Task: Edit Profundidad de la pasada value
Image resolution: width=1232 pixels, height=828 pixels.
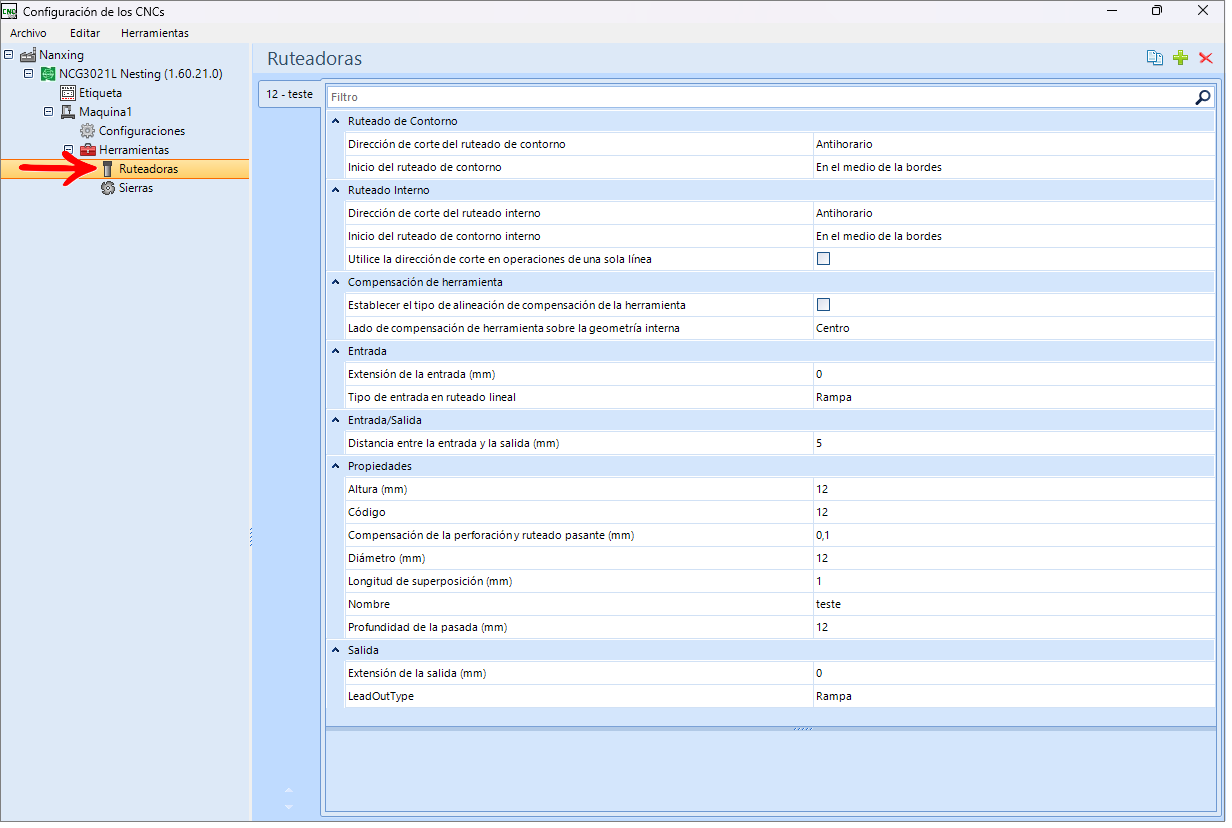Action: point(1012,627)
